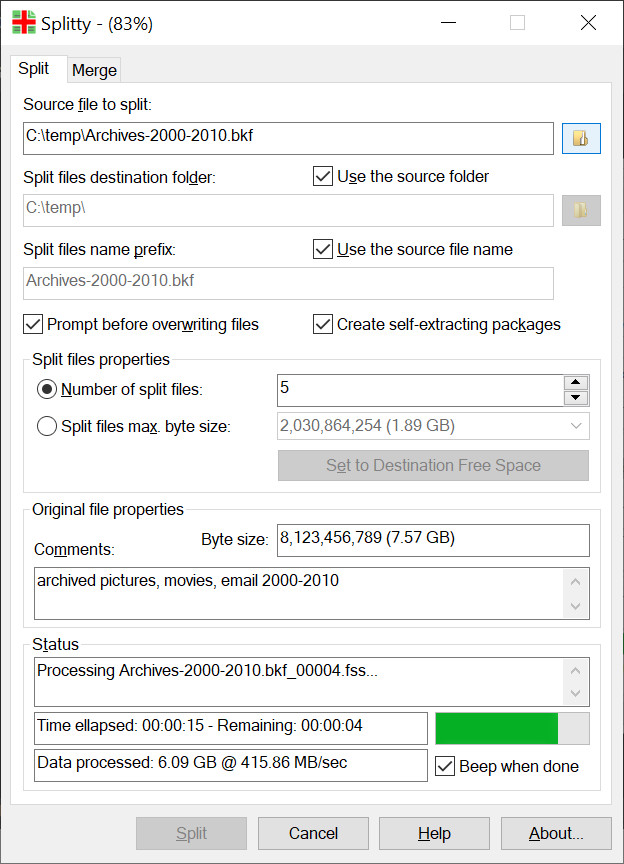This screenshot has height=864, width=624.
Task: Click the Splitty app icon in title bar
Action: click(x=23, y=23)
